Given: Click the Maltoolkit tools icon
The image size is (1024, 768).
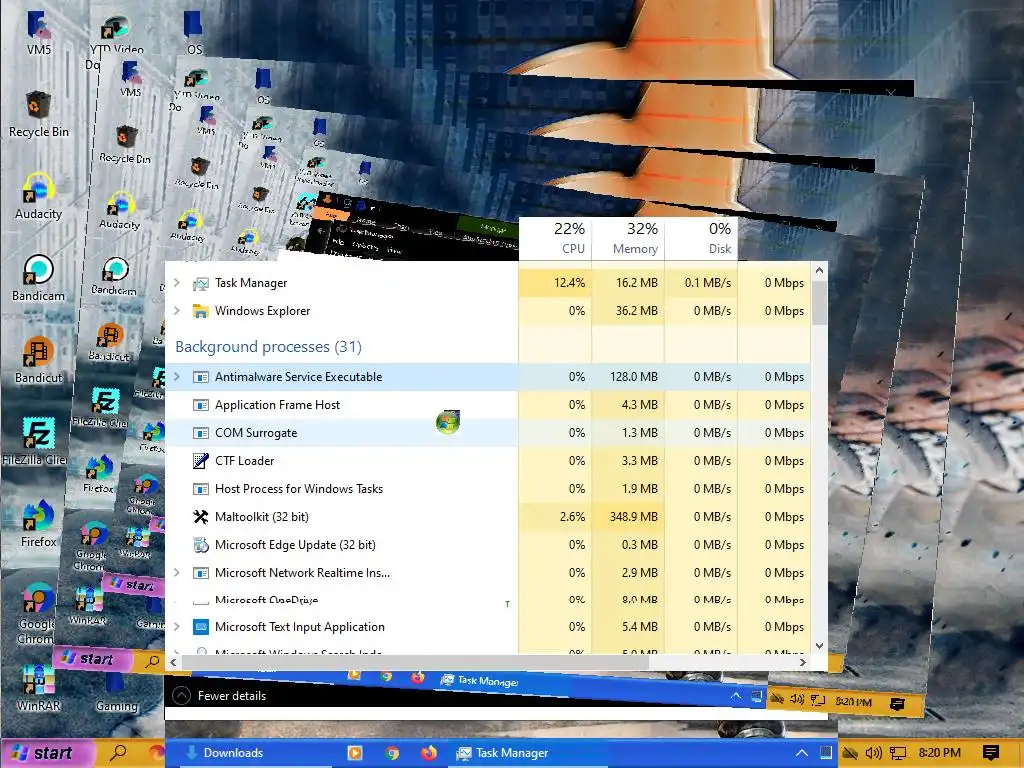Looking at the screenshot, I should (x=200, y=517).
